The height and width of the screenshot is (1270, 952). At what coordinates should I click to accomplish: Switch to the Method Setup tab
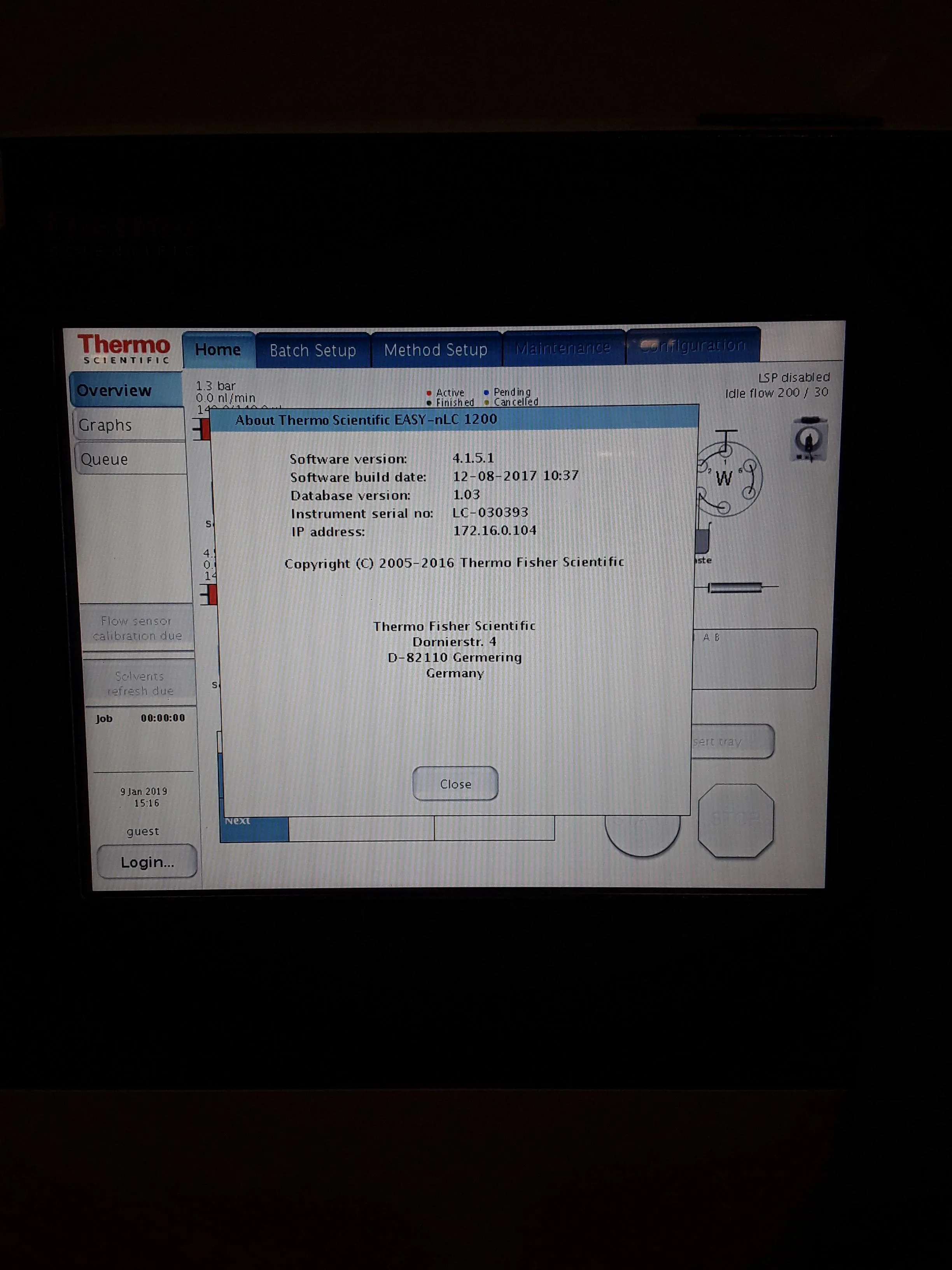[436, 350]
